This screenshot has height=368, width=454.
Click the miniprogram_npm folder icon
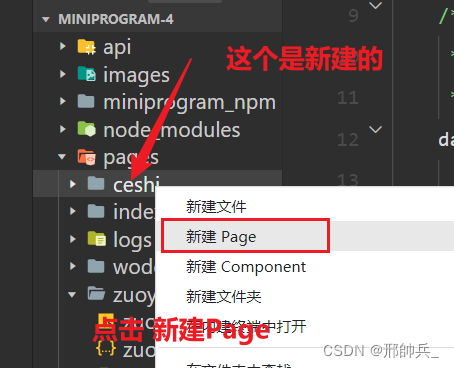(x=86, y=101)
